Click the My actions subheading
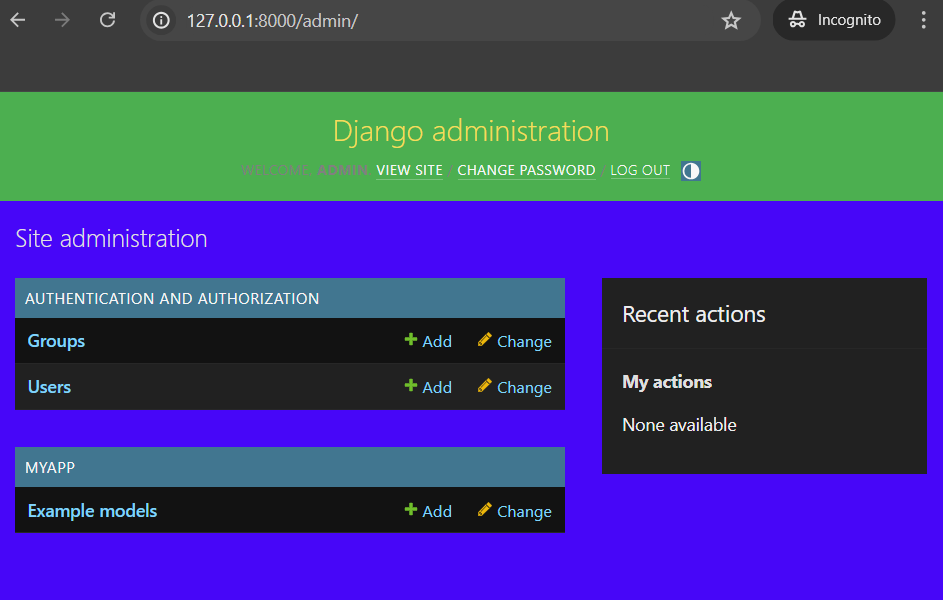The height and width of the screenshot is (600, 943). tap(667, 382)
